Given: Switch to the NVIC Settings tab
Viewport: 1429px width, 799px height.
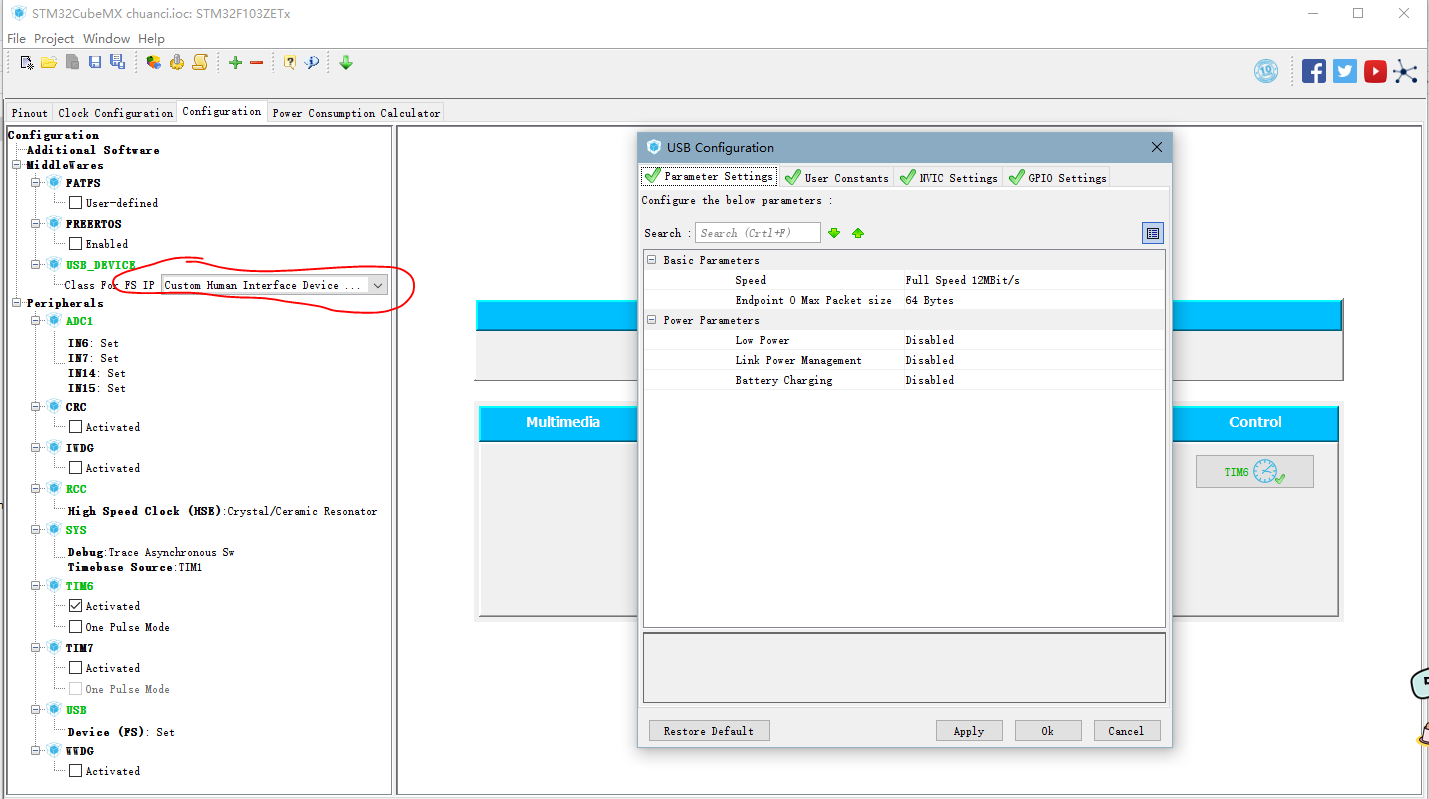Looking at the screenshot, I should (x=948, y=177).
